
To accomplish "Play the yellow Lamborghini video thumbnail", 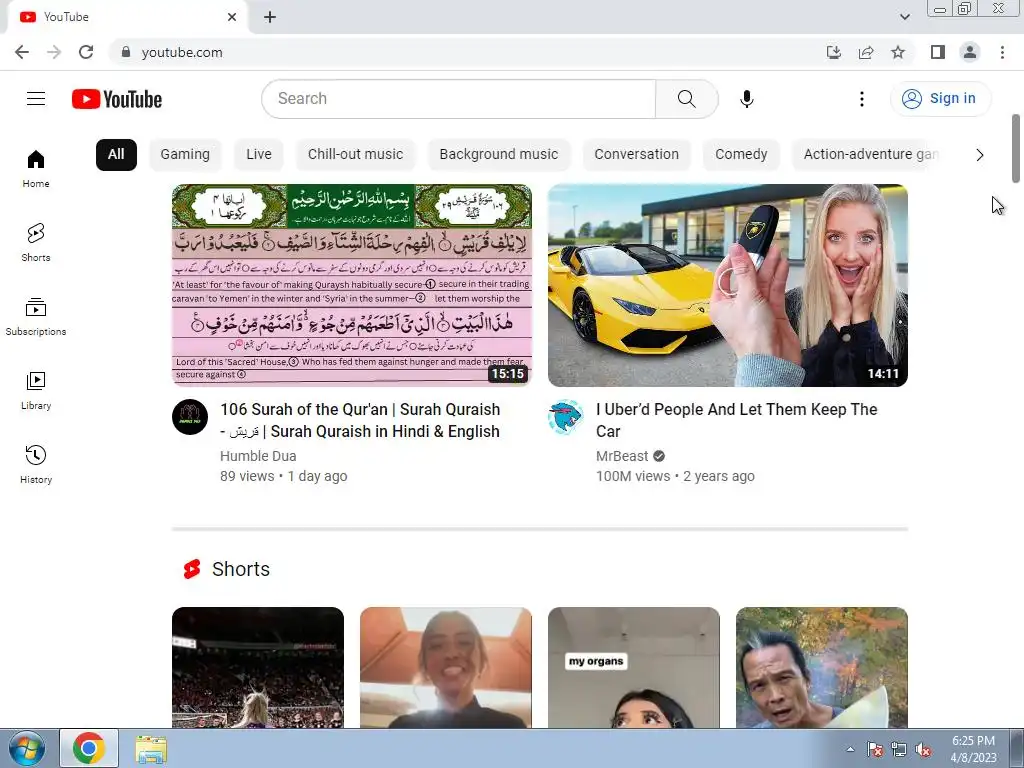I will 728,285.
